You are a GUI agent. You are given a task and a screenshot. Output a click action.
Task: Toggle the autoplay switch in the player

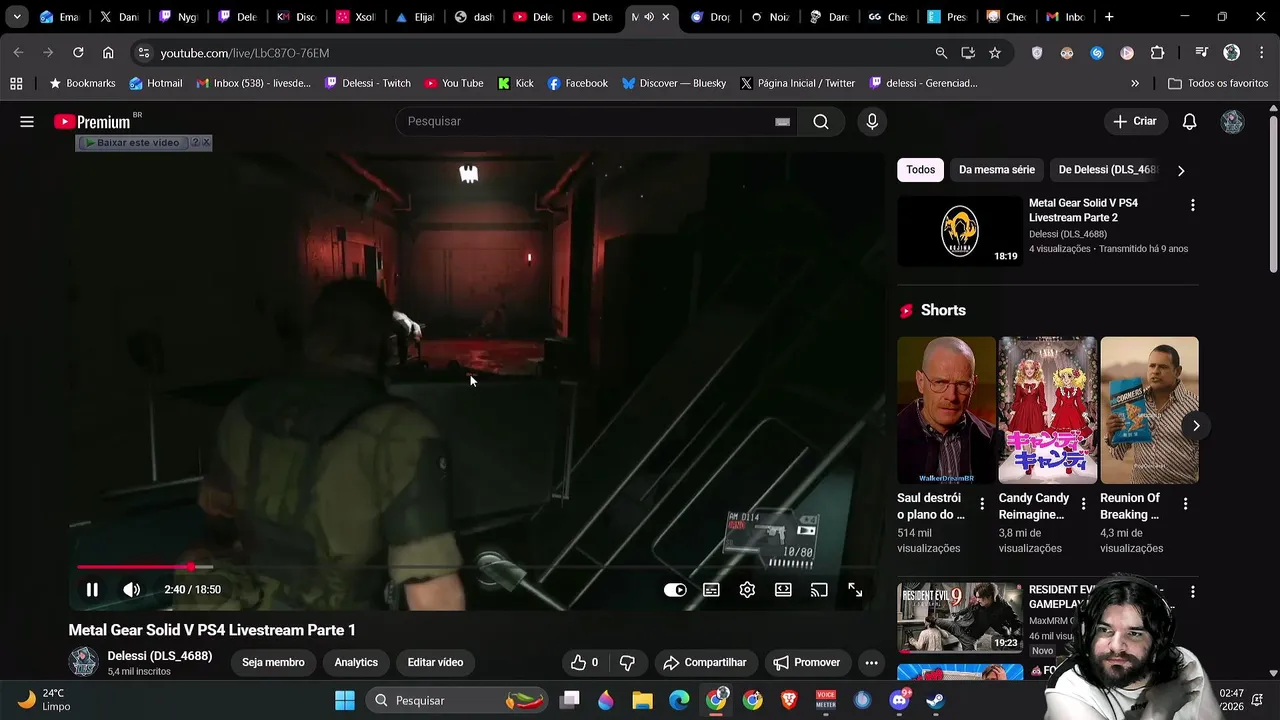coord(675,590)
